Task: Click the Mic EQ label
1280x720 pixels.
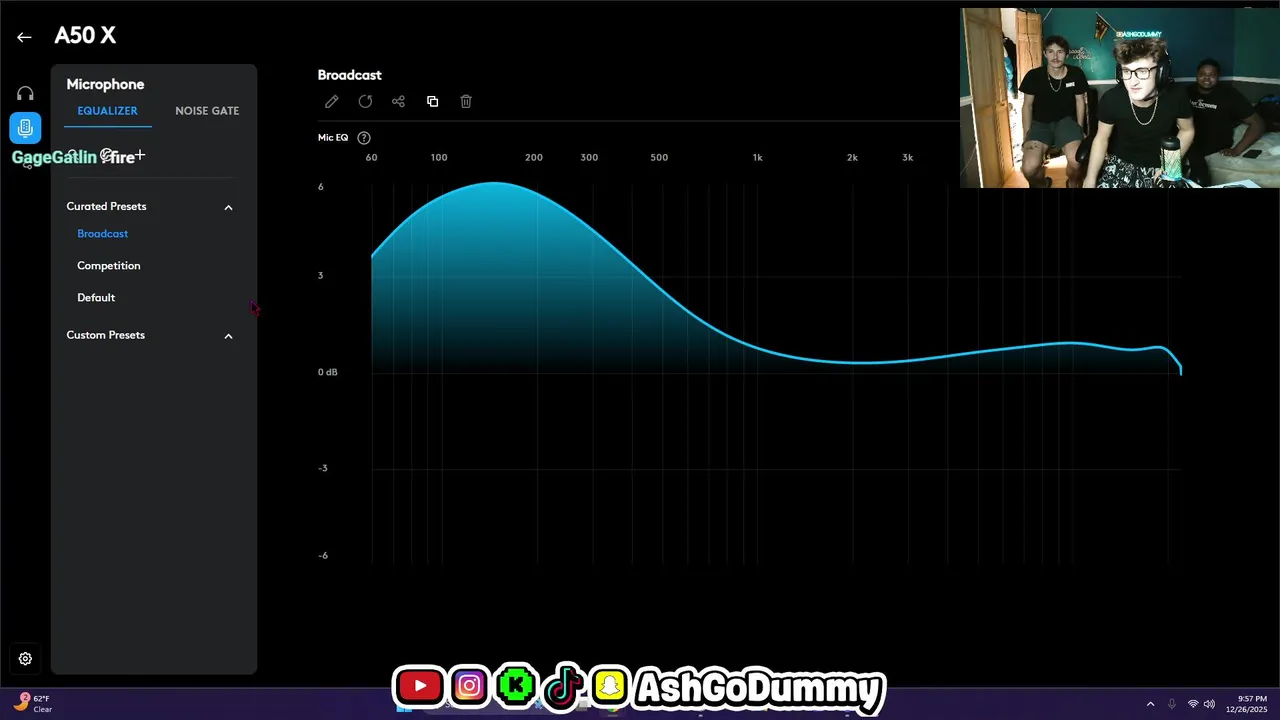Action: click(x=333, y=138)
